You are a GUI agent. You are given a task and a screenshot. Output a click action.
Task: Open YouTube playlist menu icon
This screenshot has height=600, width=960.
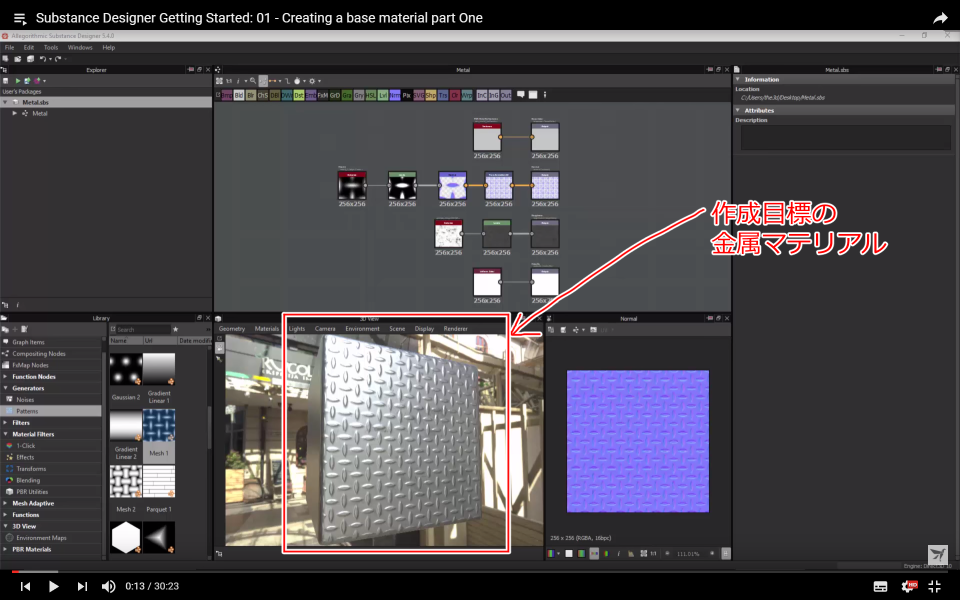[20, 18]
